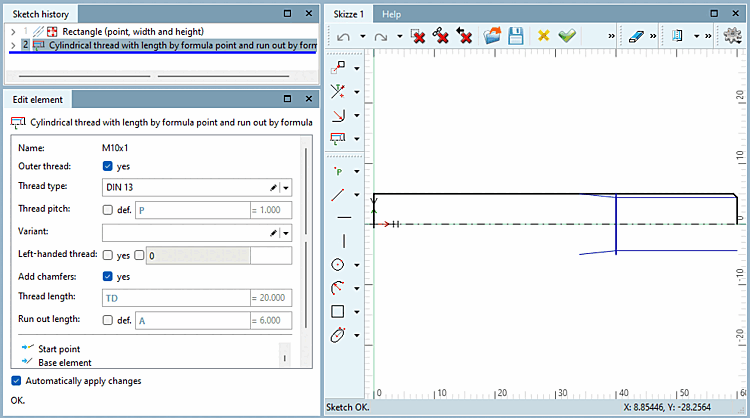Viewport: 750px width, 418px height.
Task: Cancel sketch with yellow X icon
Action: 543,35
